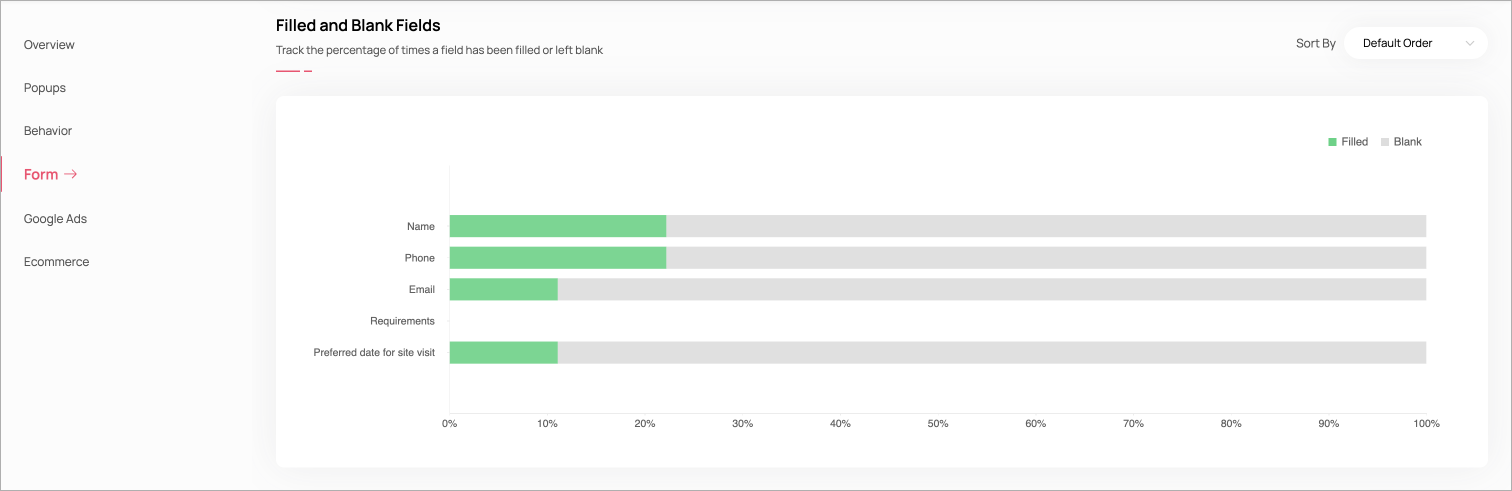Click the green Filled legend swatch

pyautogui.click(x=1332, y=142)
